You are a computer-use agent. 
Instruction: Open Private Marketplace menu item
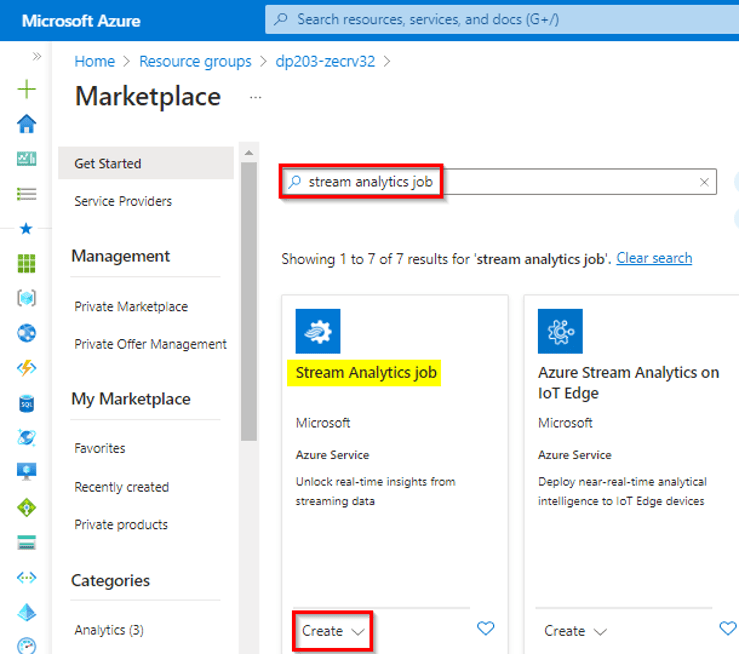tap(131, 307)
